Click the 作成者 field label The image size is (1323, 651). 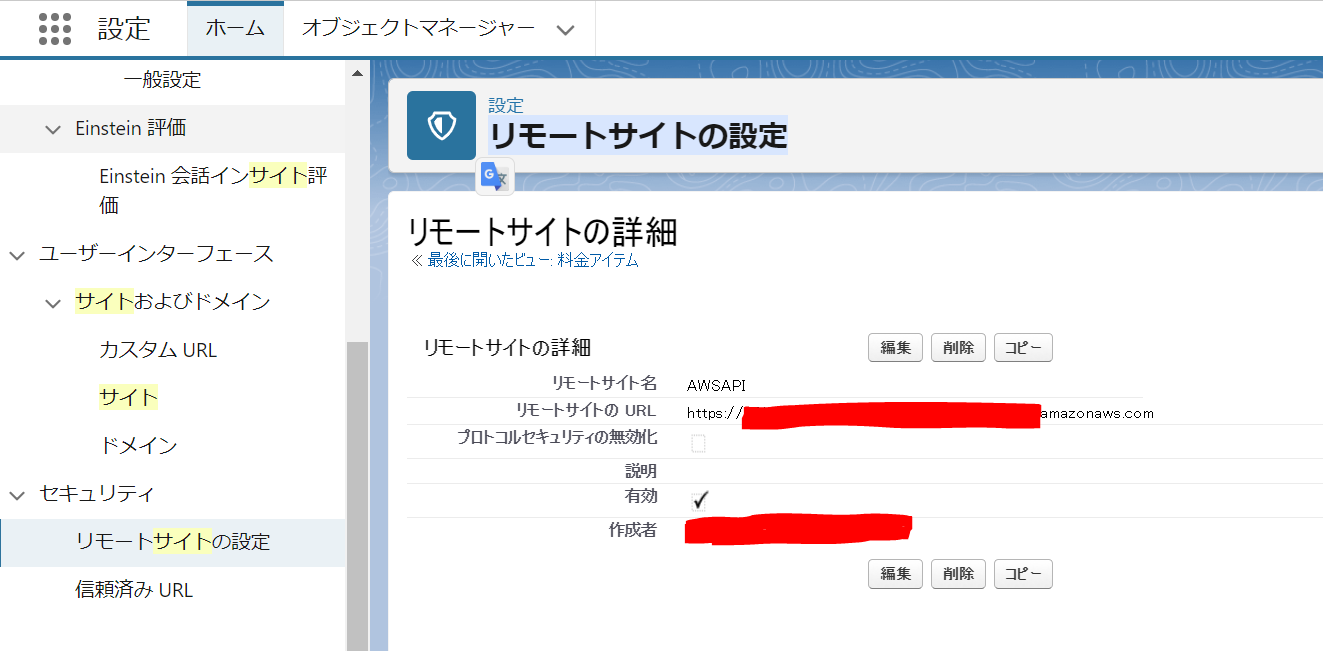633,530
